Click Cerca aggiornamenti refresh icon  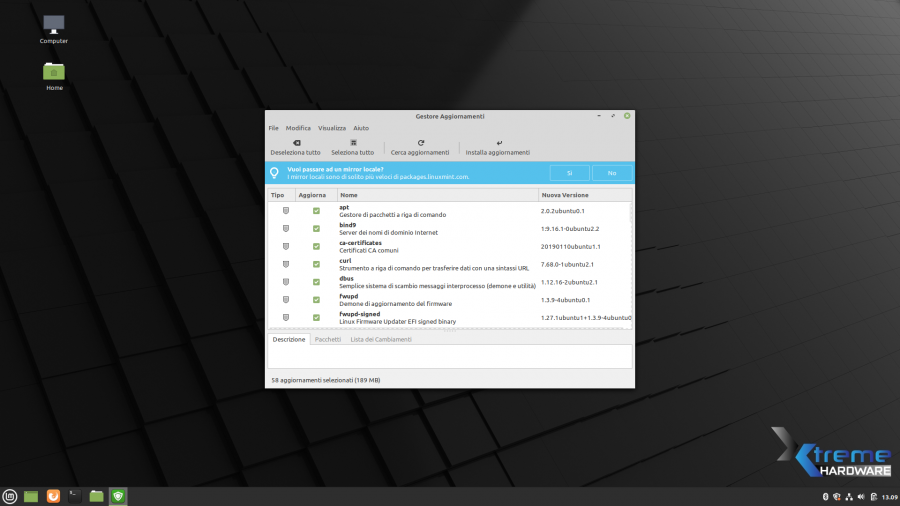point(420,143)
